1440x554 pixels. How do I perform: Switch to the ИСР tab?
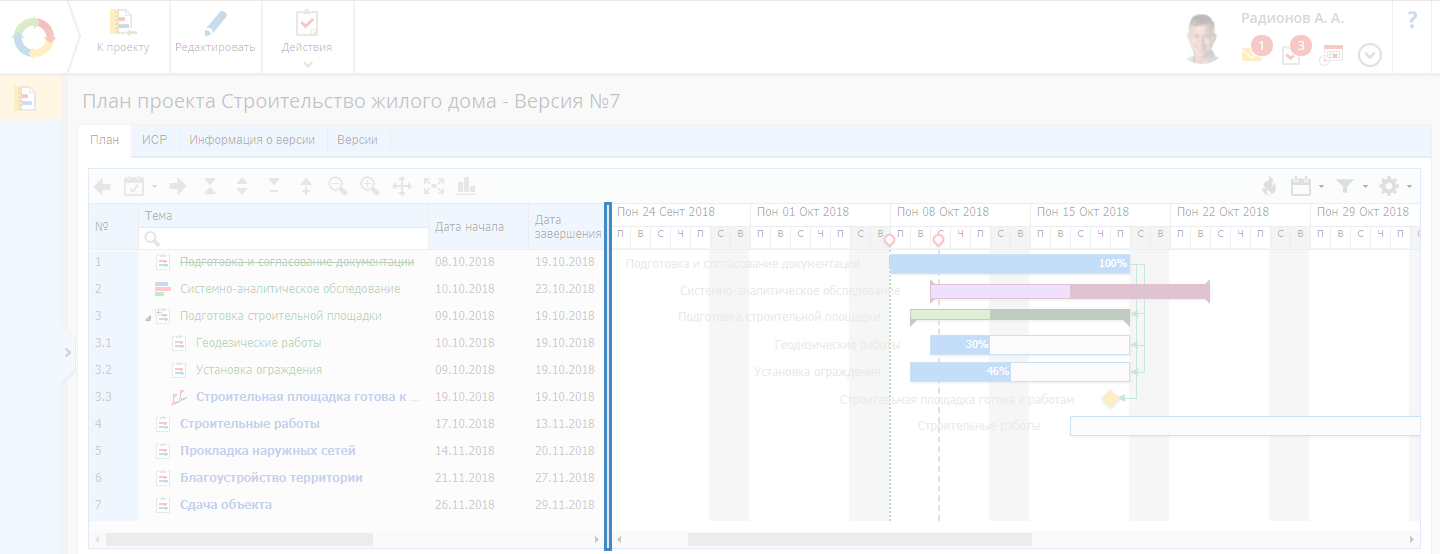154,140
